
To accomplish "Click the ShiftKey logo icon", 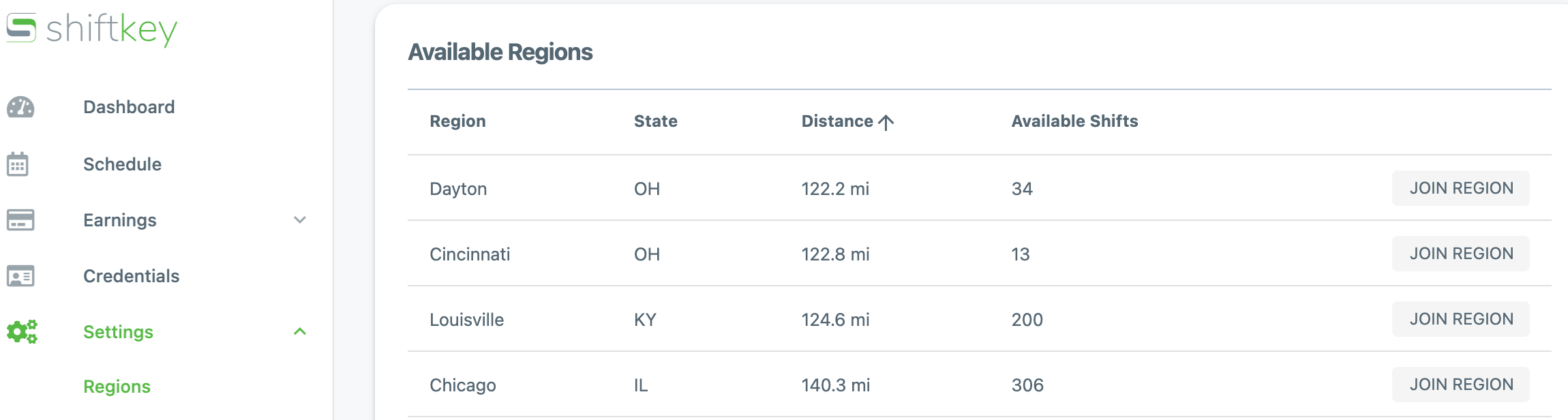I will tap(21, 28).
